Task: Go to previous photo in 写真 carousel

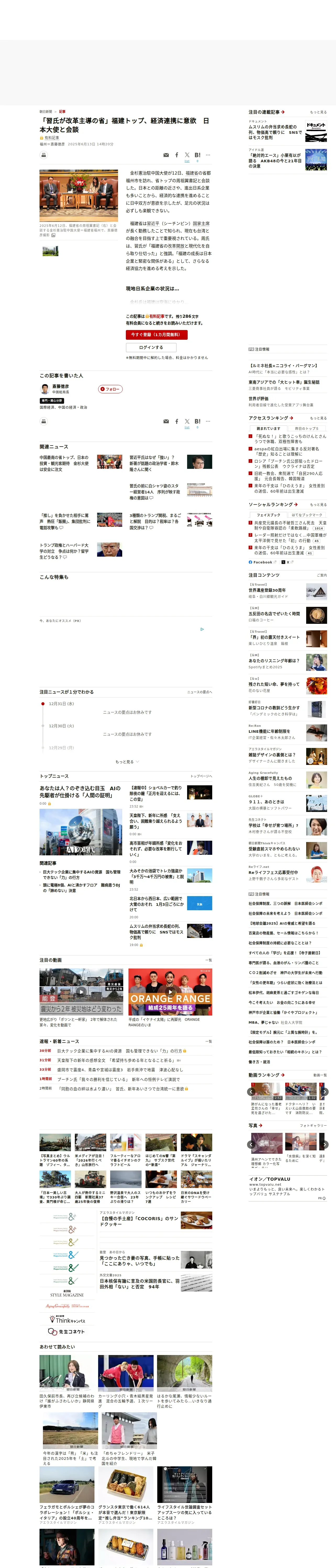Action: (x=251, y=1145)
